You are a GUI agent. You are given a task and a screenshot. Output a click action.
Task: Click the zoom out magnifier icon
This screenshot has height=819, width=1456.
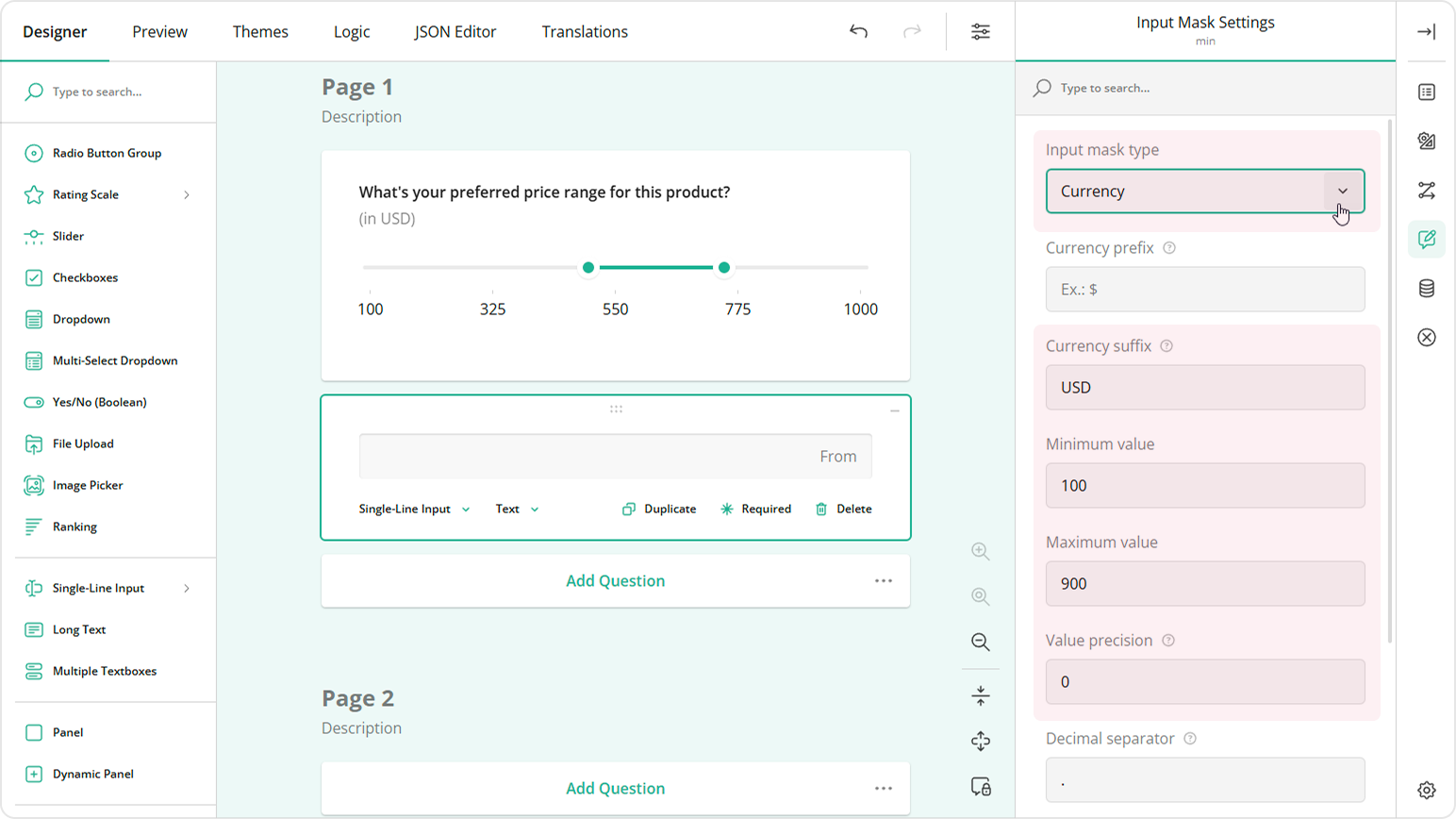[x=980, y=643]
